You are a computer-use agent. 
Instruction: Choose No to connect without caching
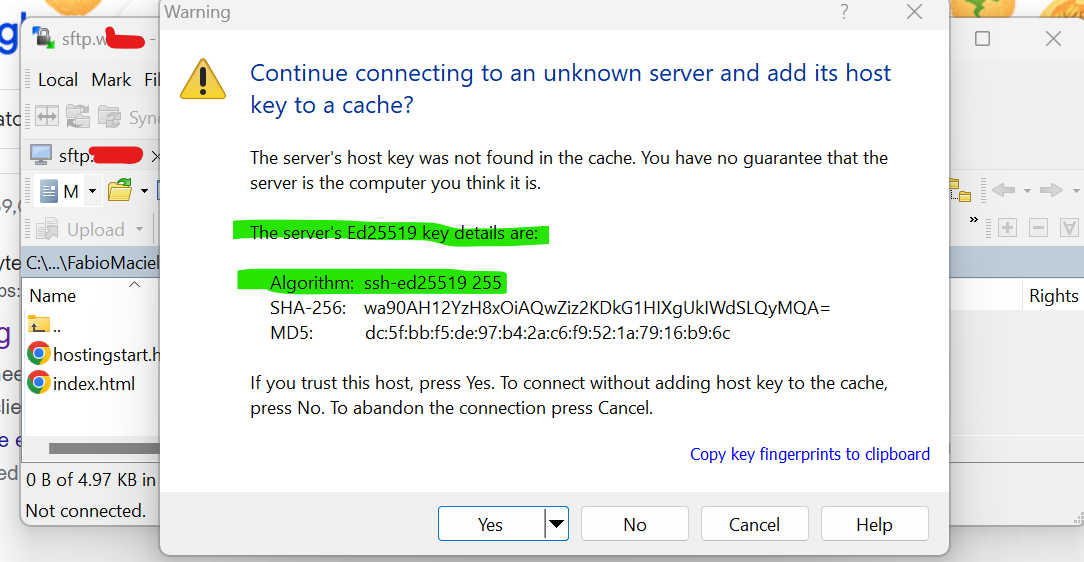635,524
